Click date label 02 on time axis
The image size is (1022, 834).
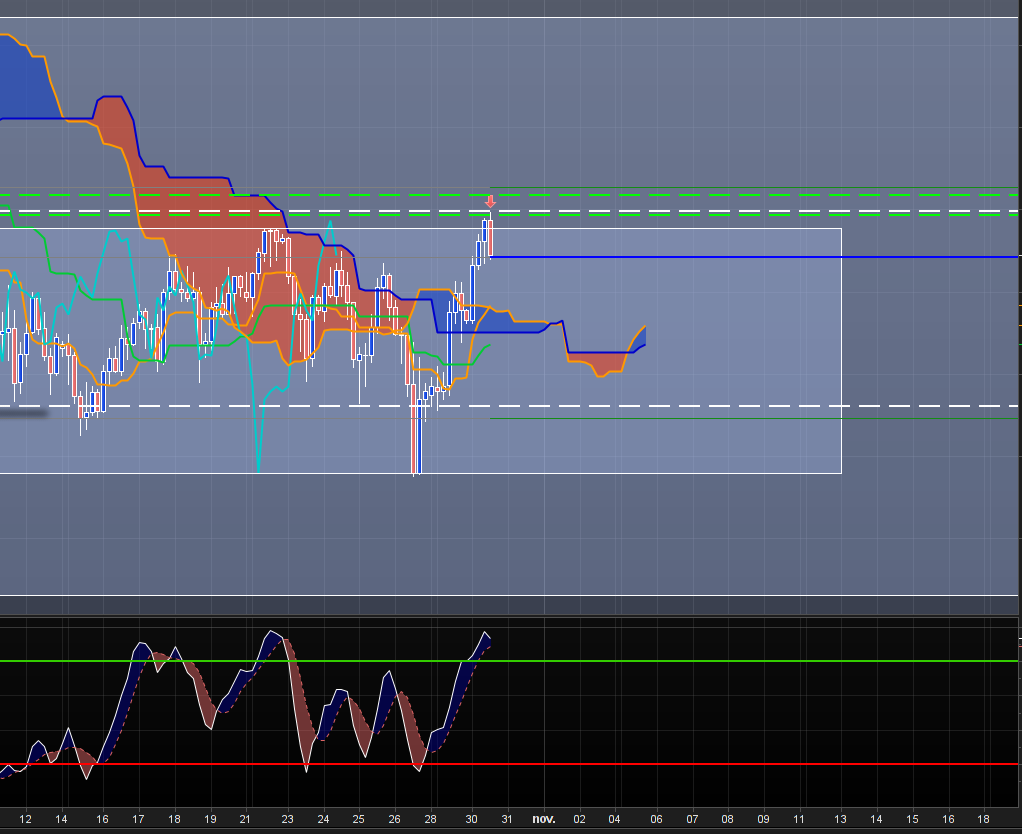click(579, 819)
